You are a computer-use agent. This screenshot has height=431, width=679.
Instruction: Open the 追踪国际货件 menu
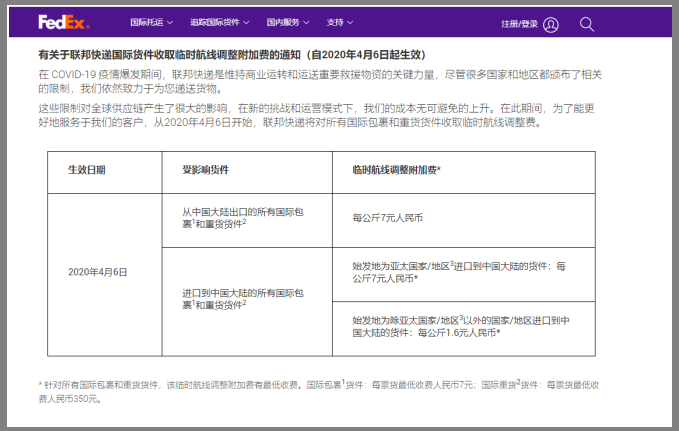tap(215, 22)
